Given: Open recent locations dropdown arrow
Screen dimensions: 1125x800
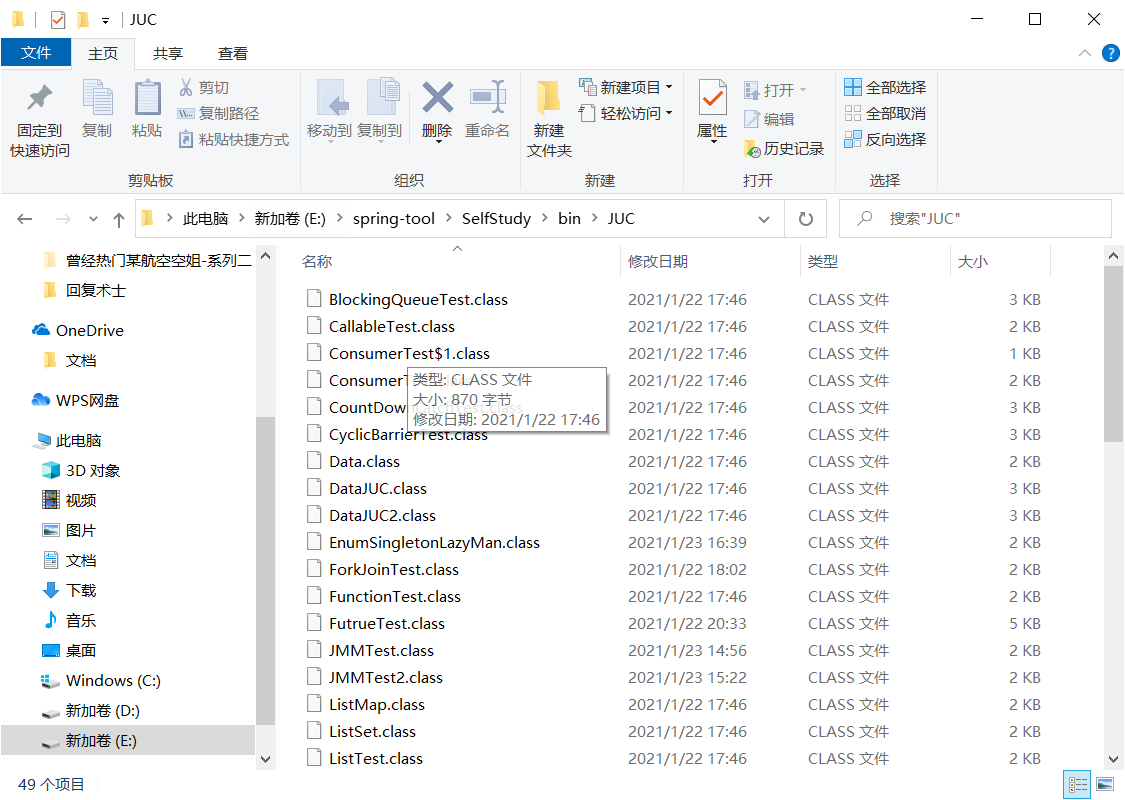Looking at the screenshot, I should tap(93, 219).
